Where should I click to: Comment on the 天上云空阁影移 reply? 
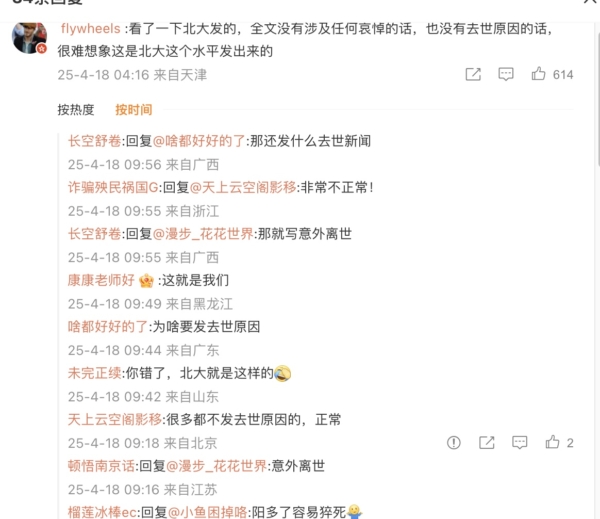(x=519, y=442)
